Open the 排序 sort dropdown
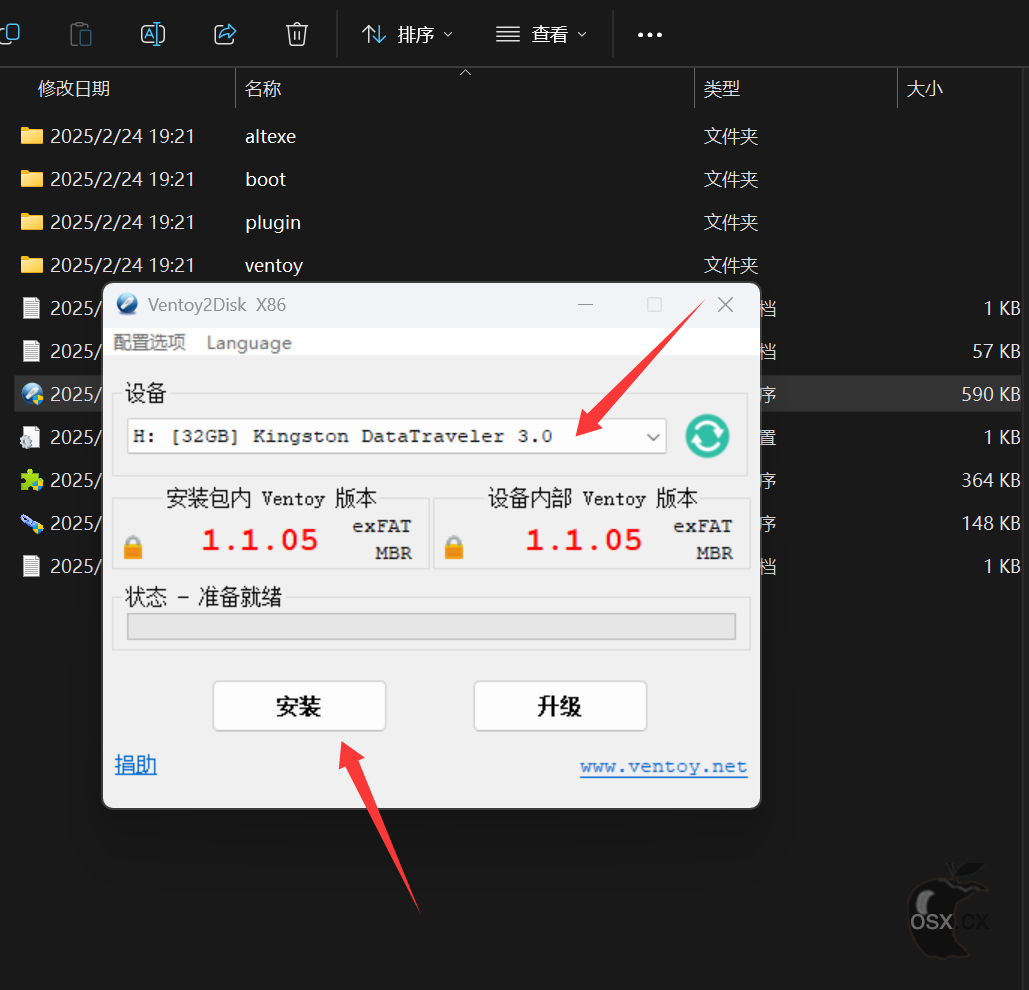The width and height of the screenshot is (1029, 990). (x=407, y=34)
